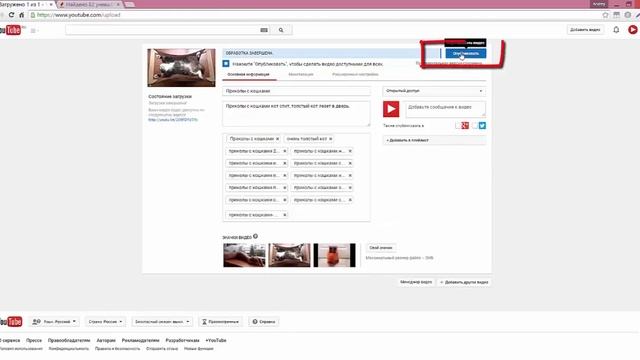This screenshot has height=360, width=640.
Task: Bookmark this page with the star icon
Action: click(605, 15)
